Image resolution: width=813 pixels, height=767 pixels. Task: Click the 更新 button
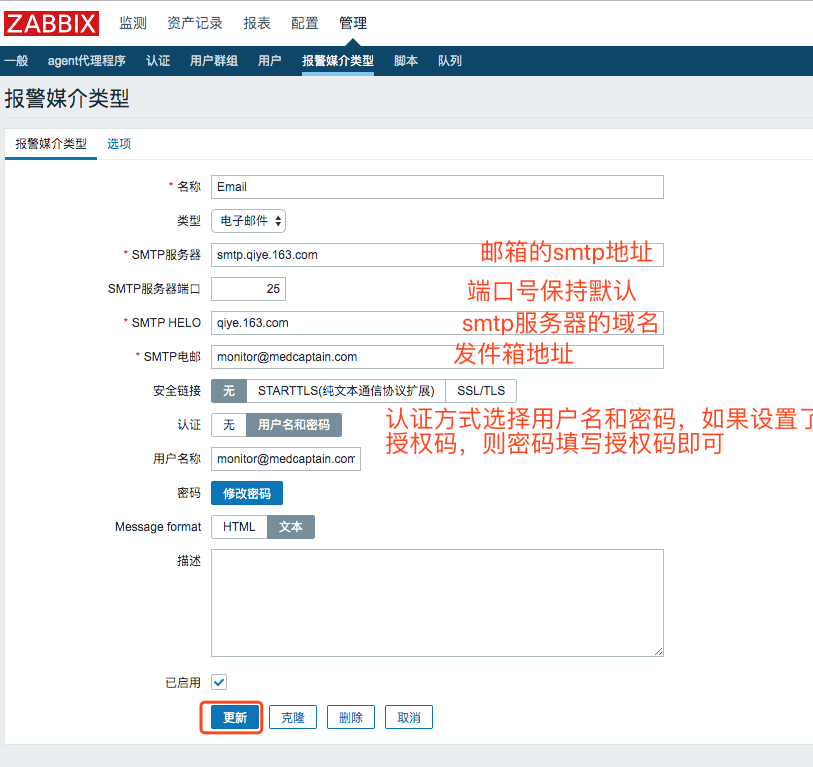pos(235,718)
